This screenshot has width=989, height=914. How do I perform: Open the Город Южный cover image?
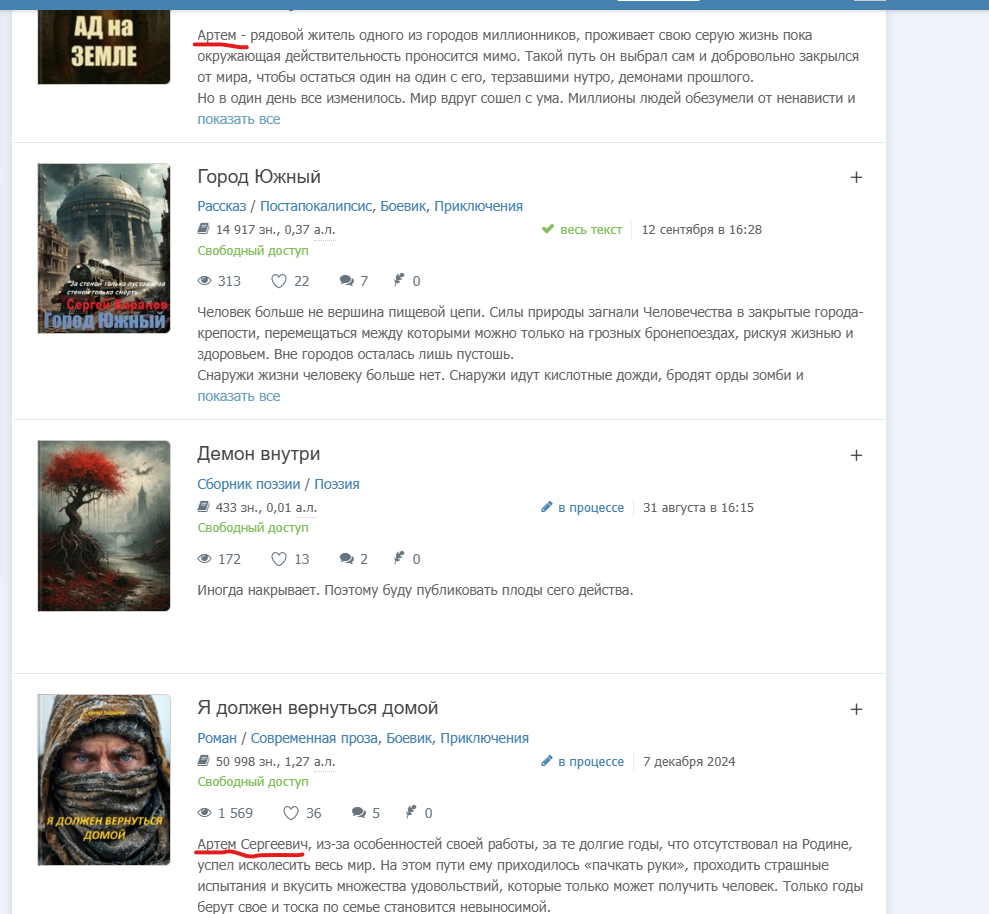[104, 249]
